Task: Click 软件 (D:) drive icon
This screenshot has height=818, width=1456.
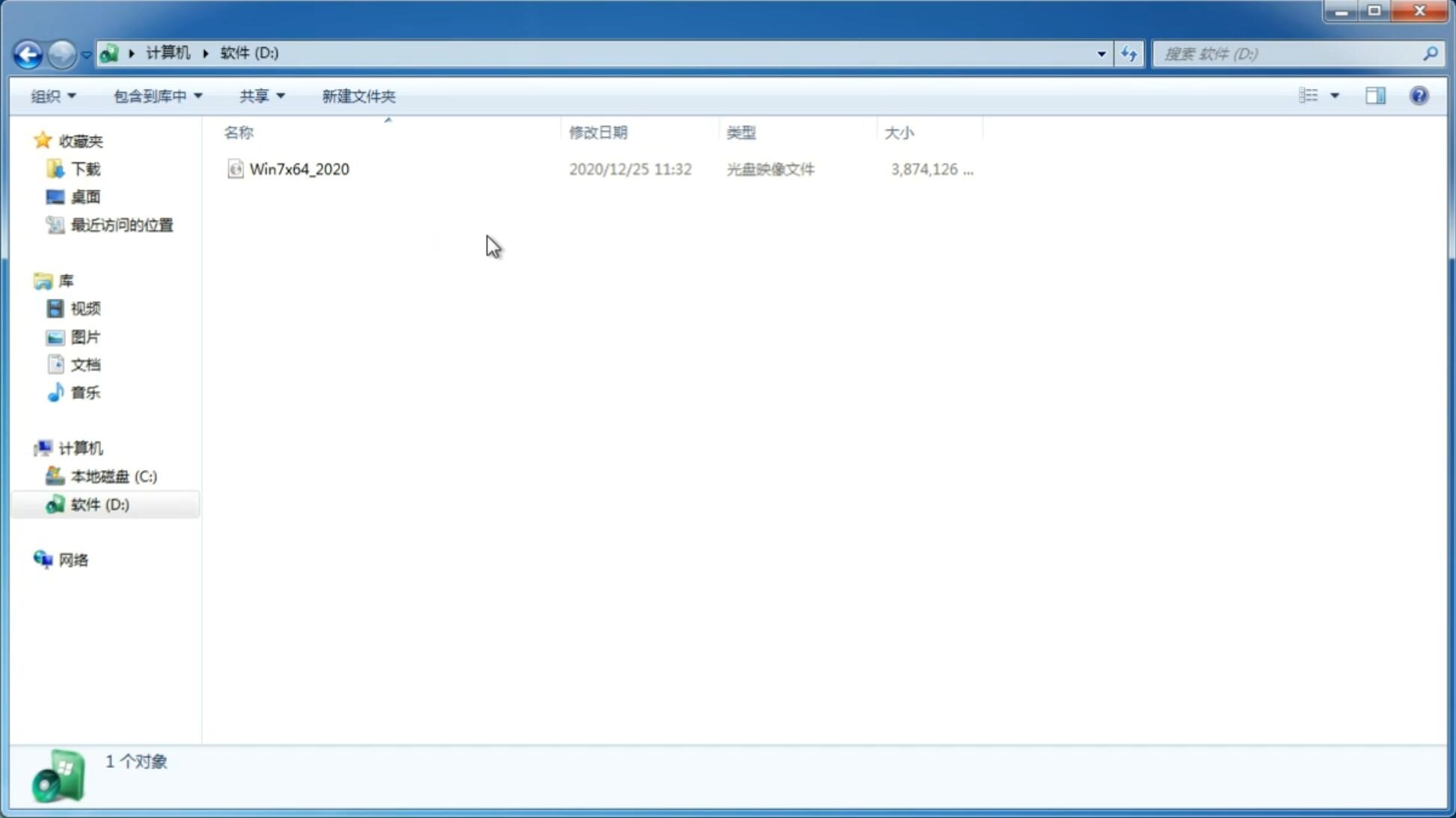Action: pyautogui.click(x=55, y=504)
